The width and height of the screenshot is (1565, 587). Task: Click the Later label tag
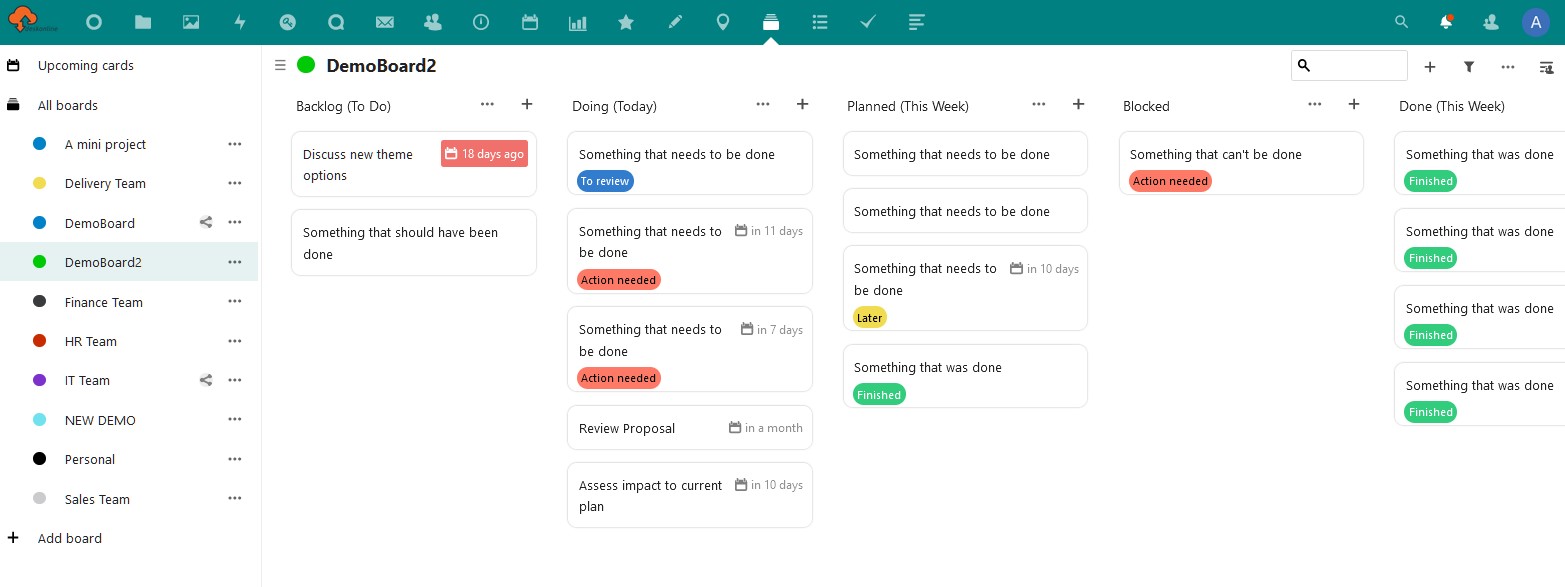[870, 317]
